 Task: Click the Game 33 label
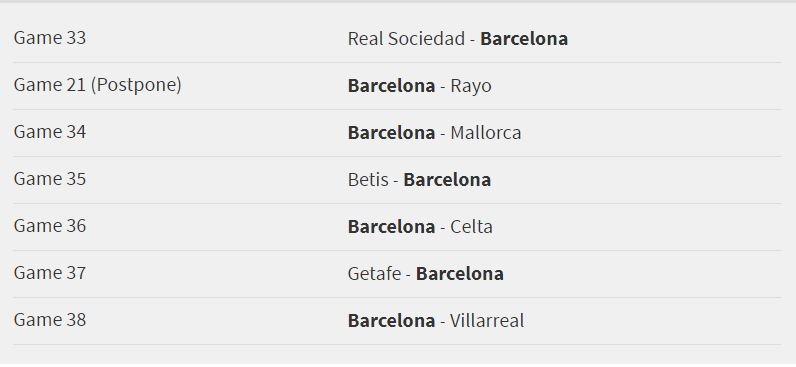50,39
